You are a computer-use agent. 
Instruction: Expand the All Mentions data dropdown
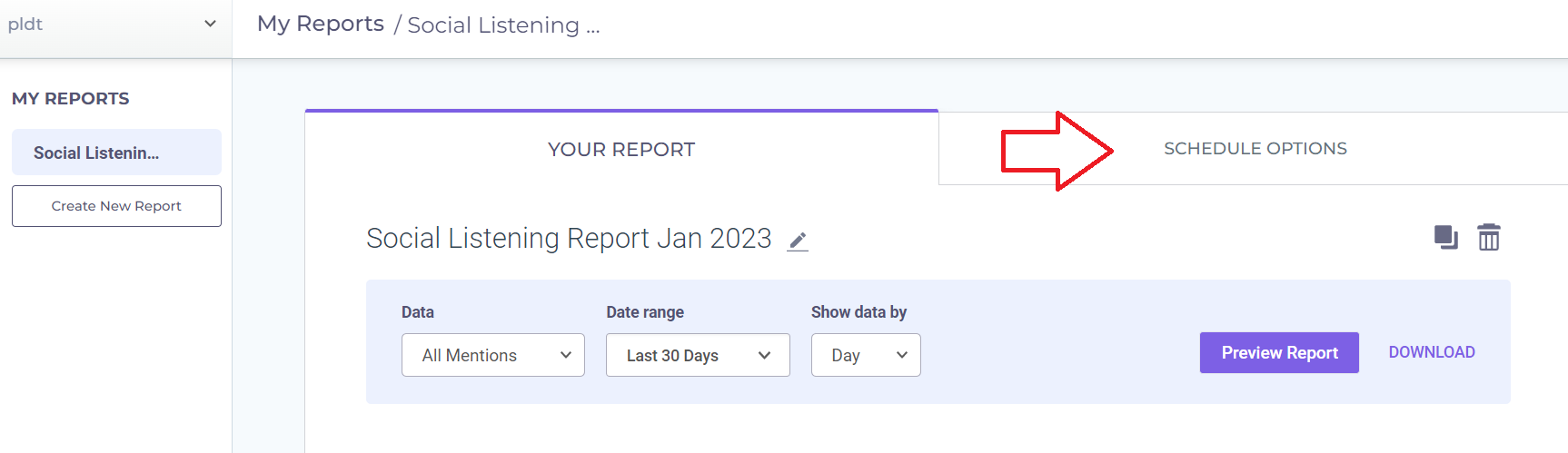[493, 355]
